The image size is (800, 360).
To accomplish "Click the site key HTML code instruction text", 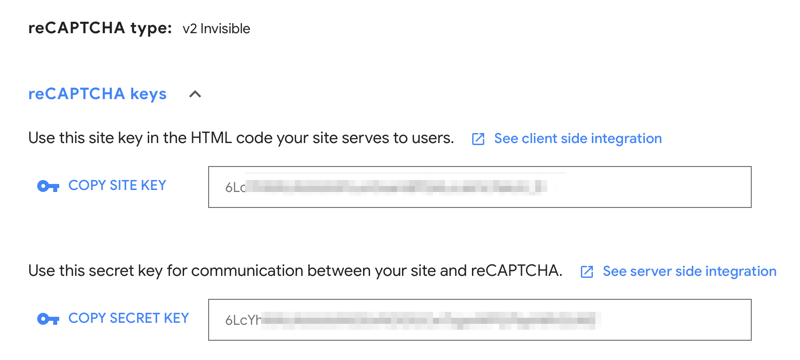I will [x=241, y=138].
